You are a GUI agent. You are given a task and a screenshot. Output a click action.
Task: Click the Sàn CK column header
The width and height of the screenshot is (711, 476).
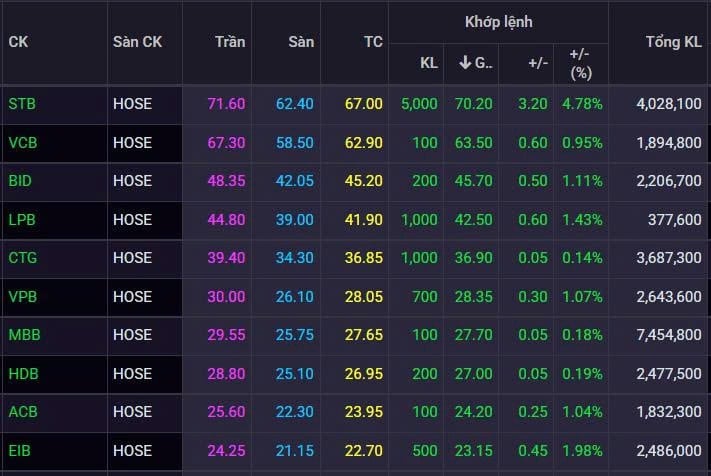(137, 42)
